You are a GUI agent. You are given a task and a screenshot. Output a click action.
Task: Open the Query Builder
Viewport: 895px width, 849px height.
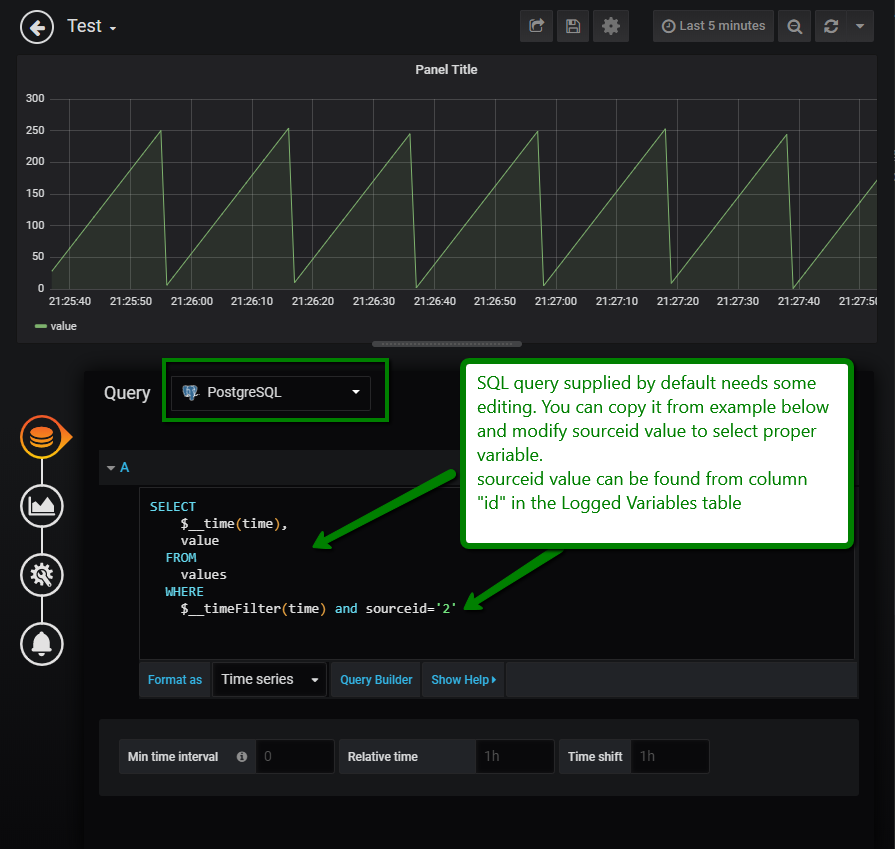(375, 679)
